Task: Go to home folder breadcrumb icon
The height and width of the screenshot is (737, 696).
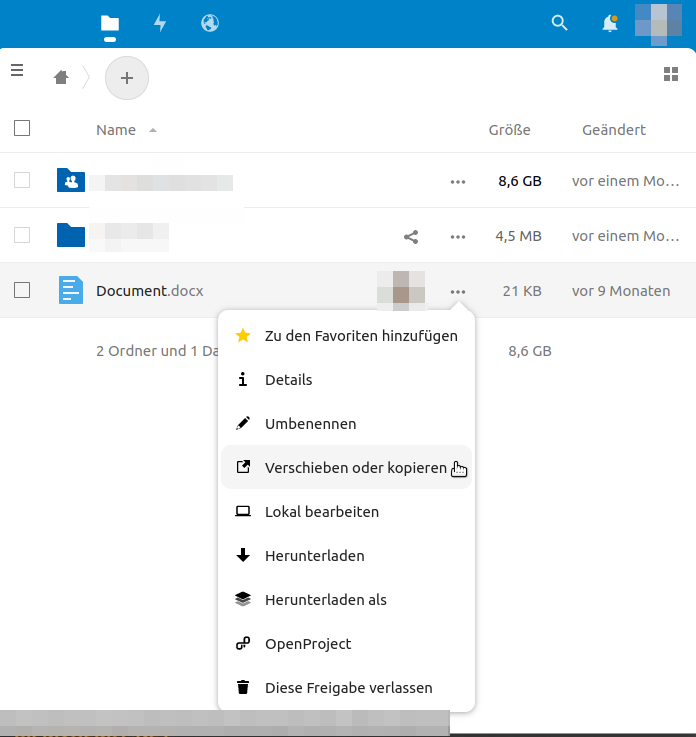Action: pos(61,77)
